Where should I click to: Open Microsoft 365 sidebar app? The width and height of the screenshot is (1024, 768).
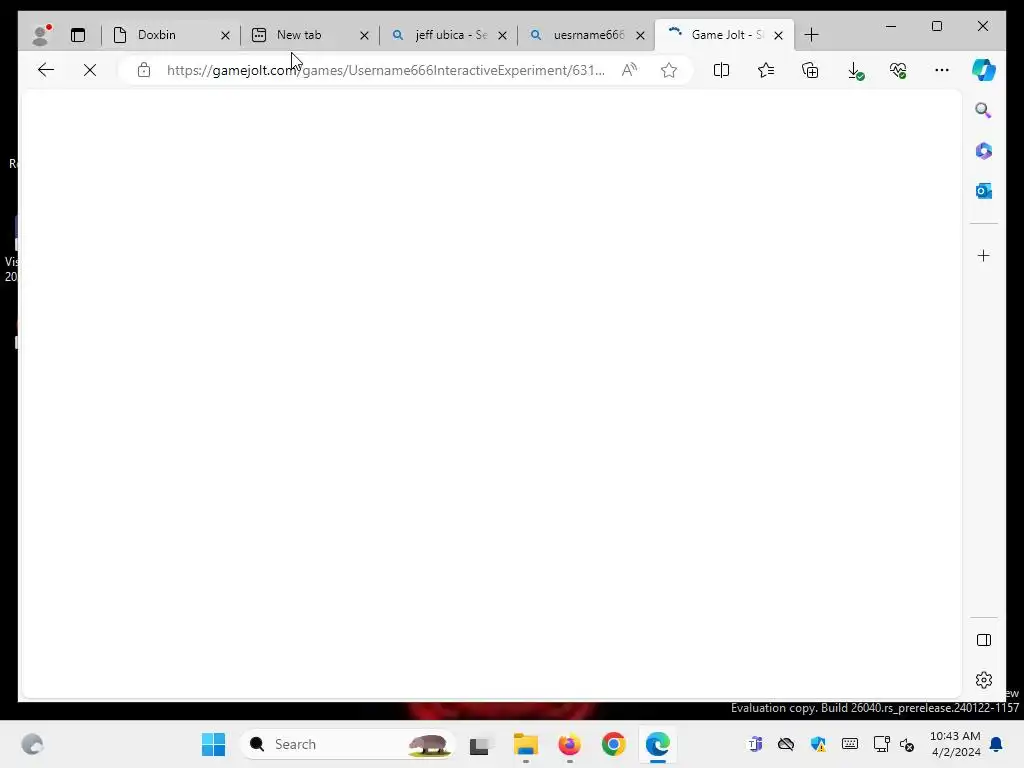(984, 151)
